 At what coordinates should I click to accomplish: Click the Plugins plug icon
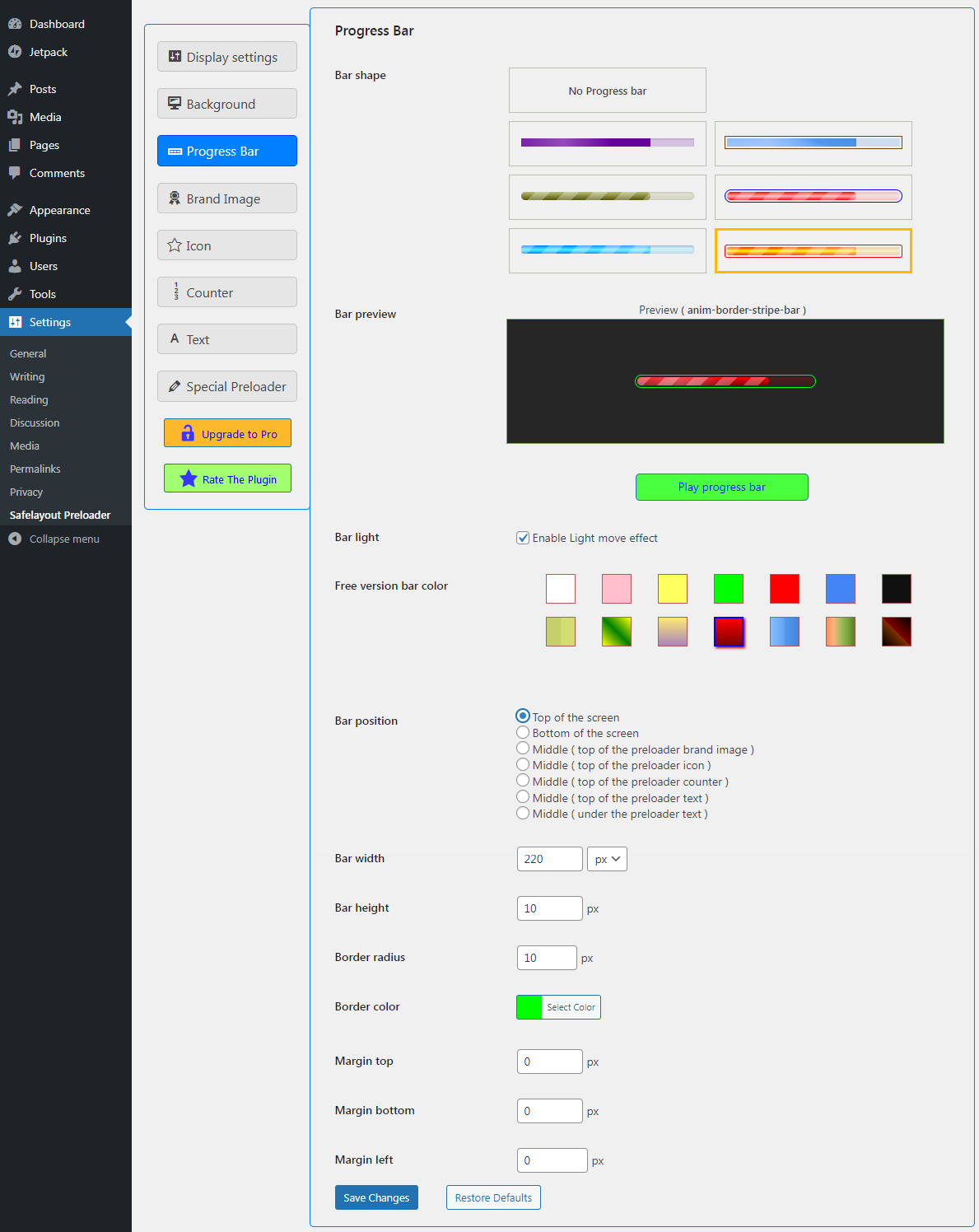pyautogui.click(x=15, y=238)
